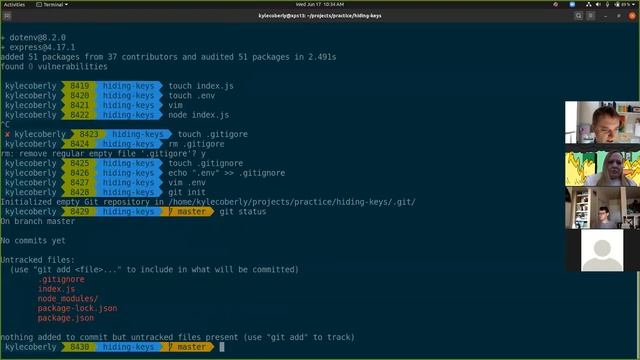The image size is (640, 360).
Task: Click the 'touch .gitigore' command
Action: (x=213, y=134)
